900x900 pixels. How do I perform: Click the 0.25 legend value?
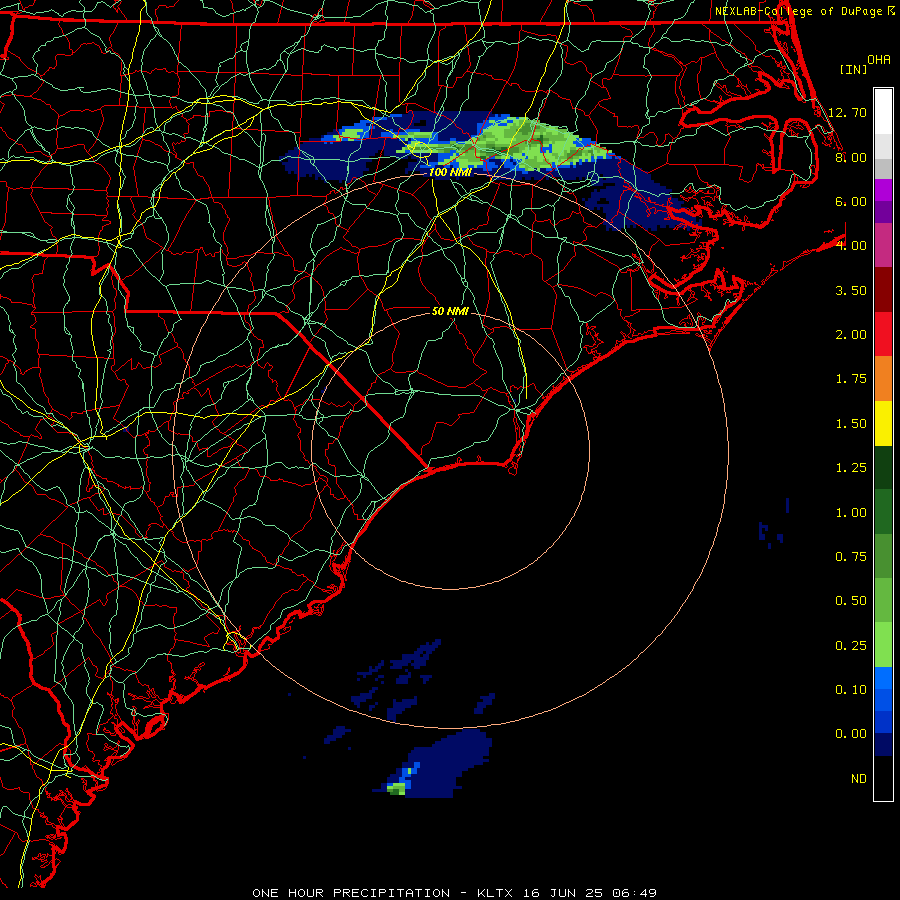click(851, 646)
